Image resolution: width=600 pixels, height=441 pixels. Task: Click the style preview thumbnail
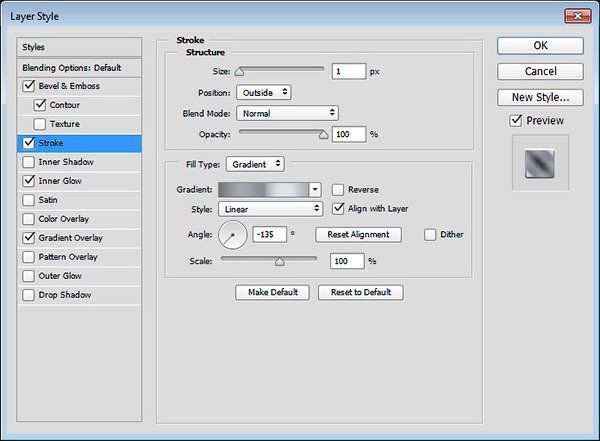coord(540,163)
